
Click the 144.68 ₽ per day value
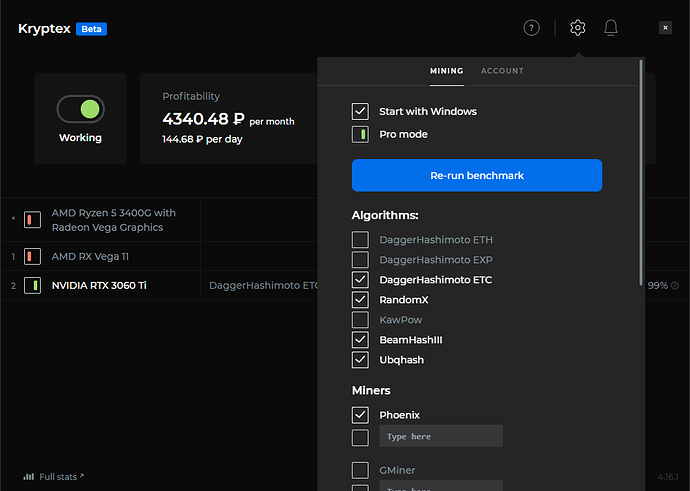pos(202,139)
